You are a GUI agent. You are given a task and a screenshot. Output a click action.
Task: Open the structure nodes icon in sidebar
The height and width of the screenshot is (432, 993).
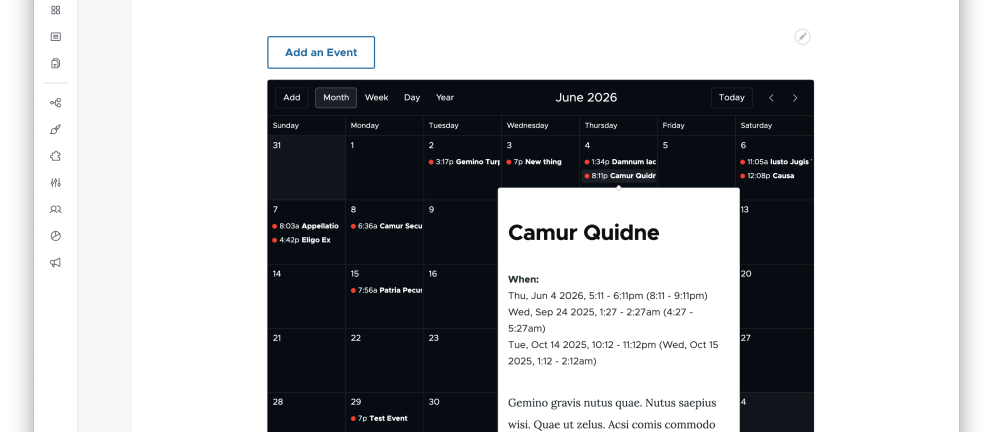point(56,103)
